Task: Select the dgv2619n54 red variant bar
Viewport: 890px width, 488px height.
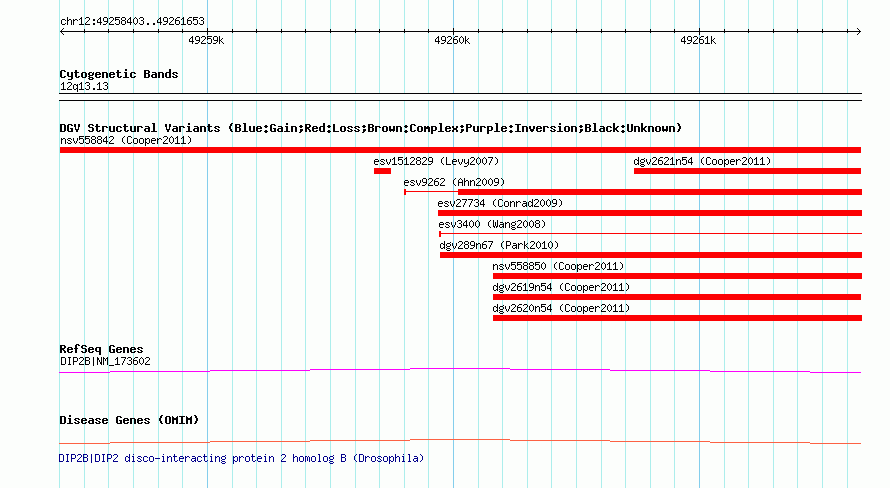Action: (677, 297)
